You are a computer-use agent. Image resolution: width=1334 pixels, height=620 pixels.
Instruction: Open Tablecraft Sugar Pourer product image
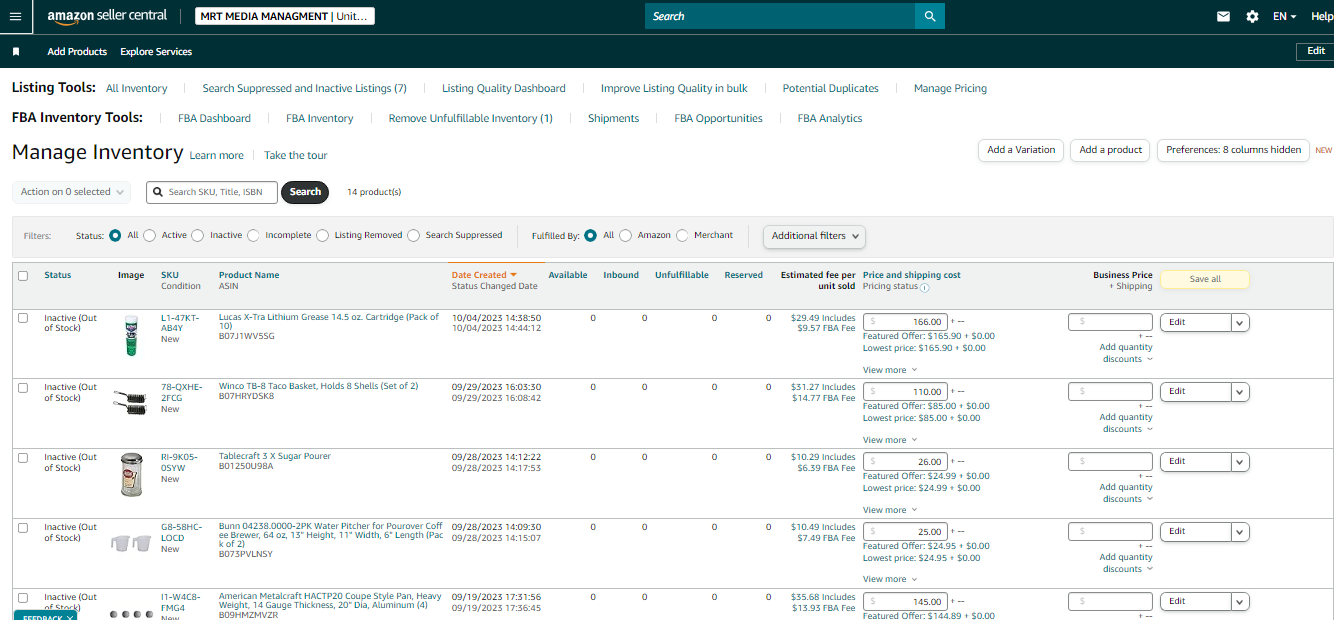(131, 474)
